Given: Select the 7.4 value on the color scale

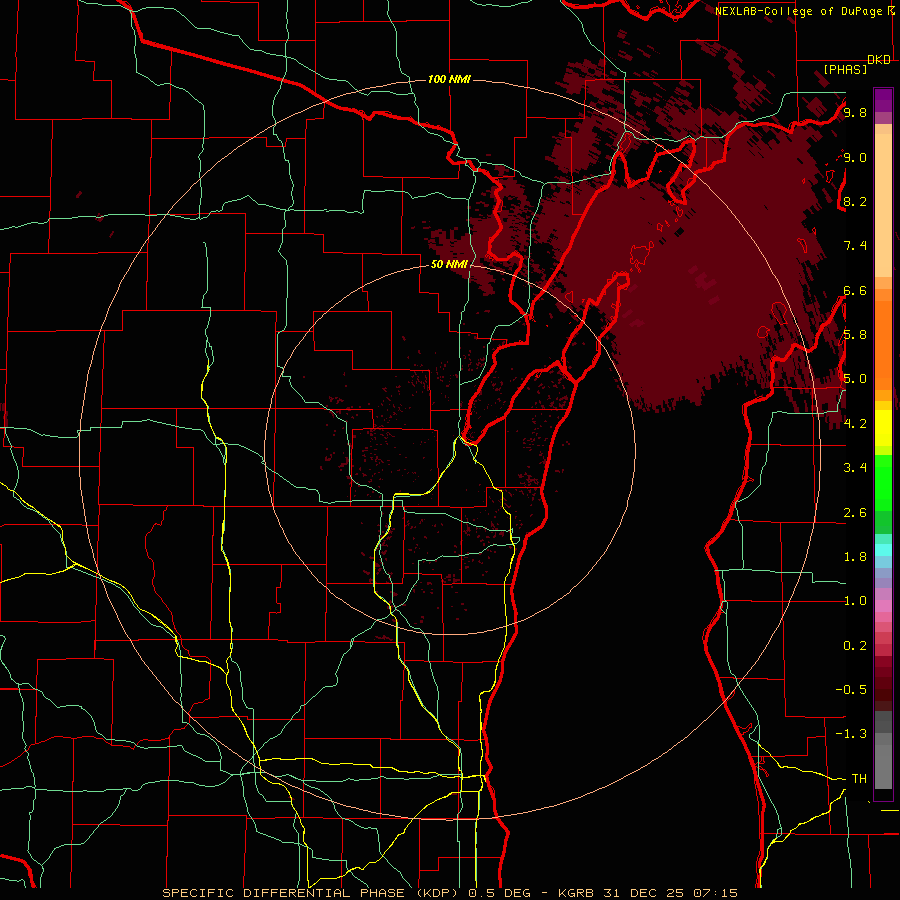Looking at the screenshot, I should tap(855, 246).
